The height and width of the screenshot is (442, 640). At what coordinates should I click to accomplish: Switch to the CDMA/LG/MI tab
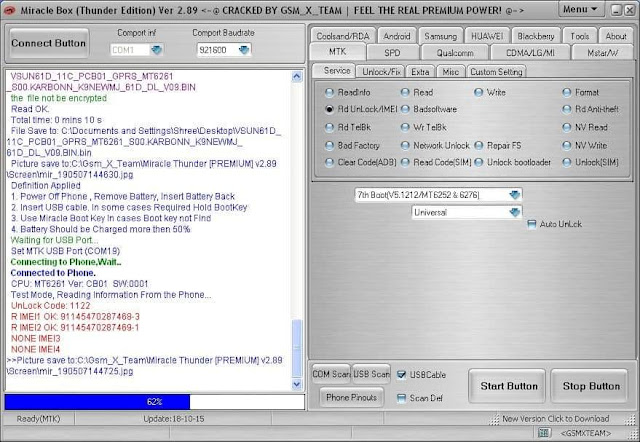[x=530, y=53]
